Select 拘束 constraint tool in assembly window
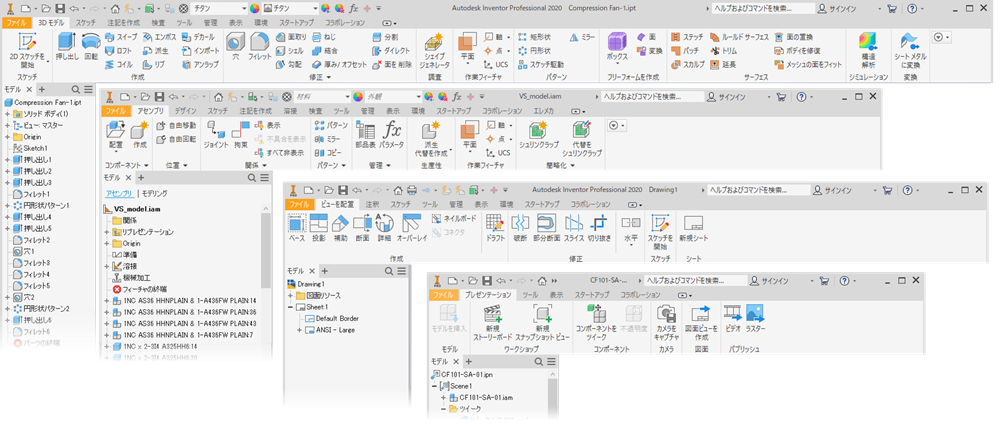This screenshot has width=1000, height=424. [x=240, y=135]
